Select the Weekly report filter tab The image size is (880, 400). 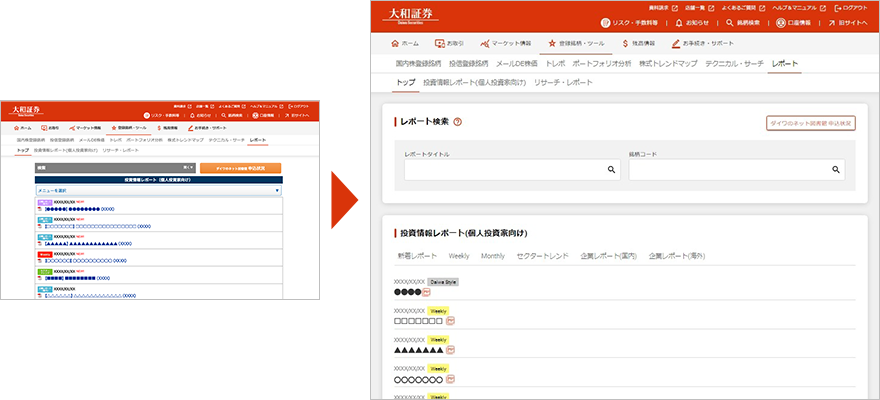click(458, 256)
